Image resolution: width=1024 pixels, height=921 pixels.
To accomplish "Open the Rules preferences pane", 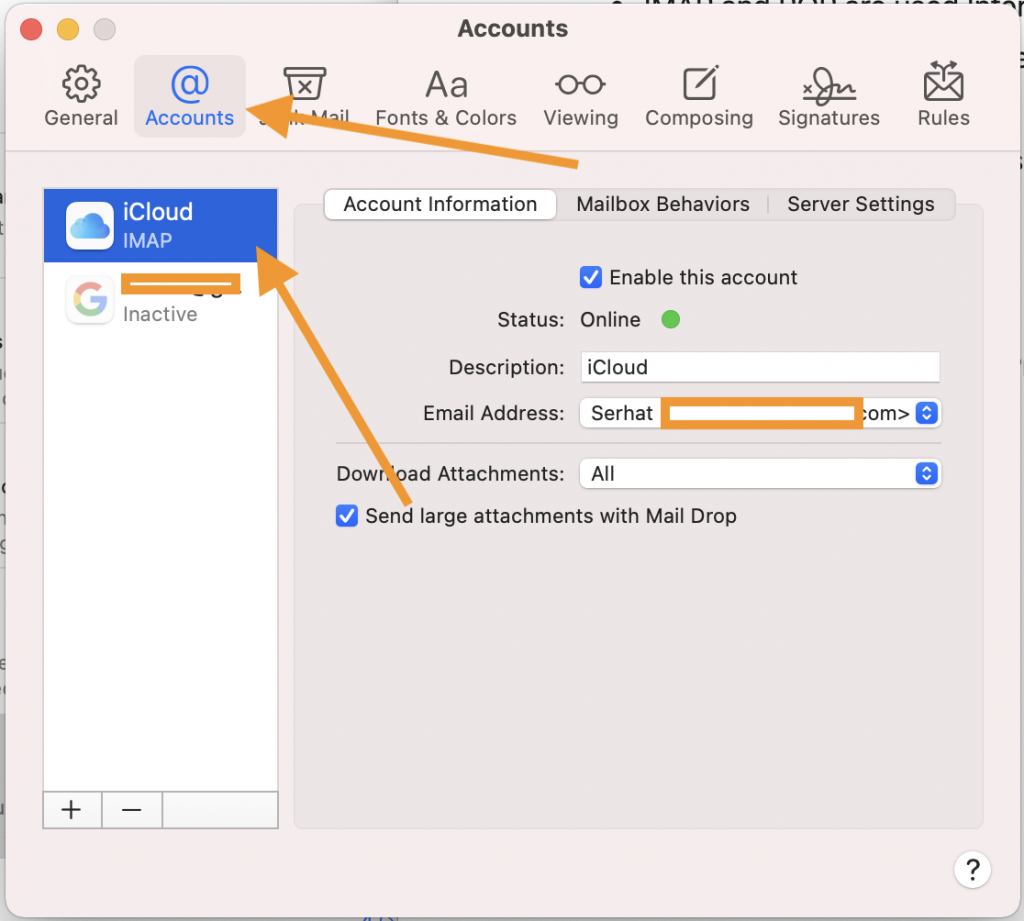I will click(x=943, y=96).
